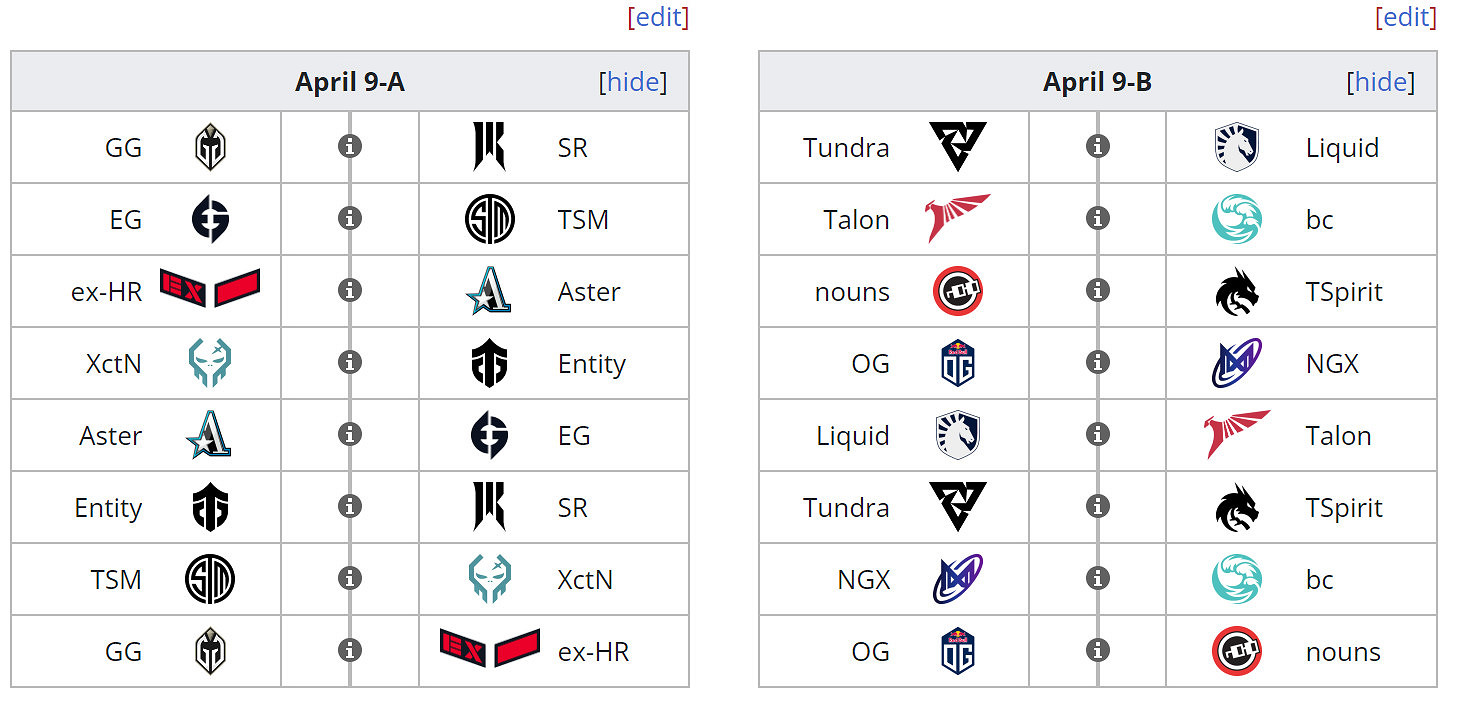Hide the April 9-A match table
This screenshot has height=716, width=1465.
click(633, 82)
